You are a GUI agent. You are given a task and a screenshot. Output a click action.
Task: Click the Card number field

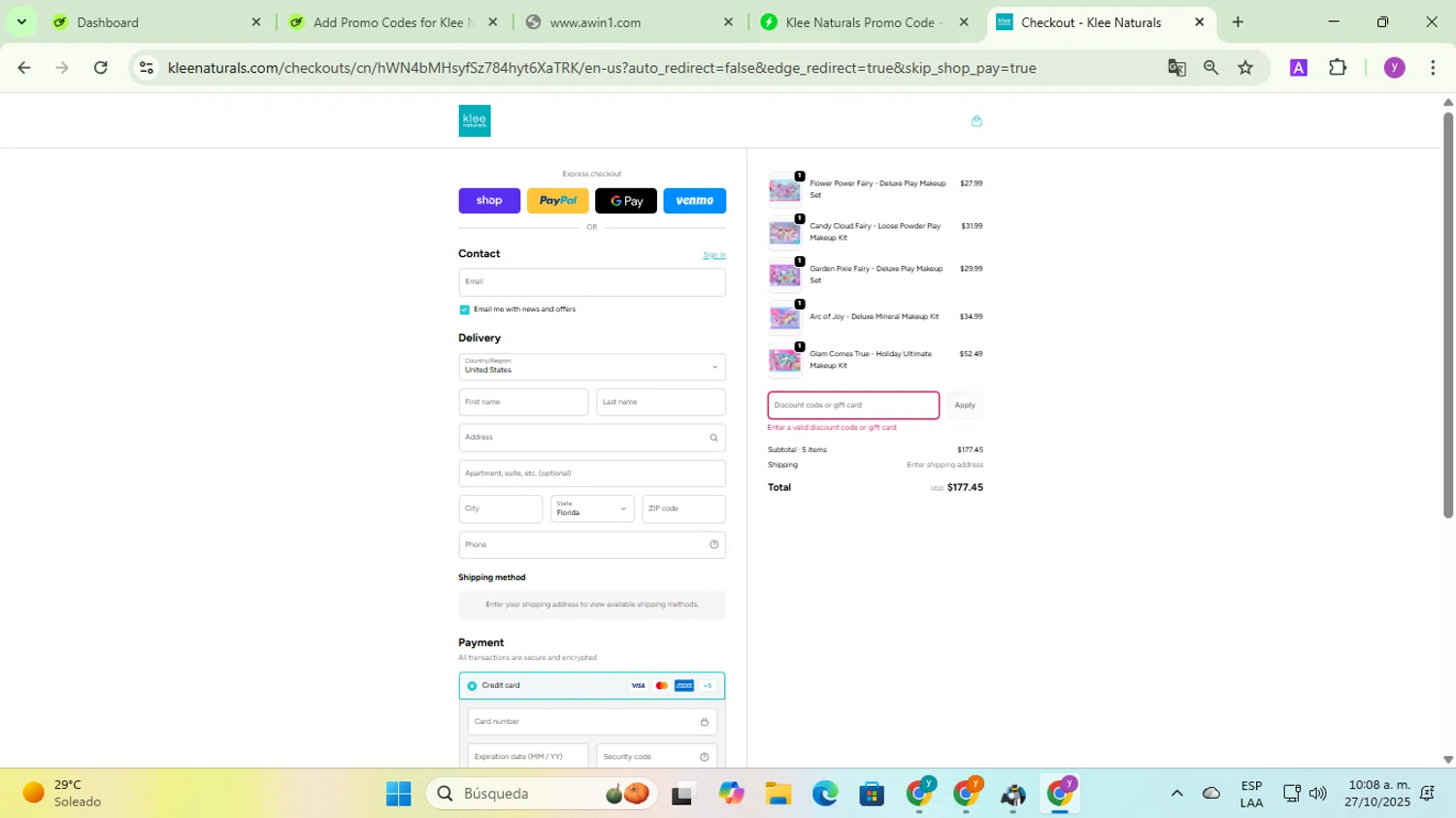pos(592,722)
